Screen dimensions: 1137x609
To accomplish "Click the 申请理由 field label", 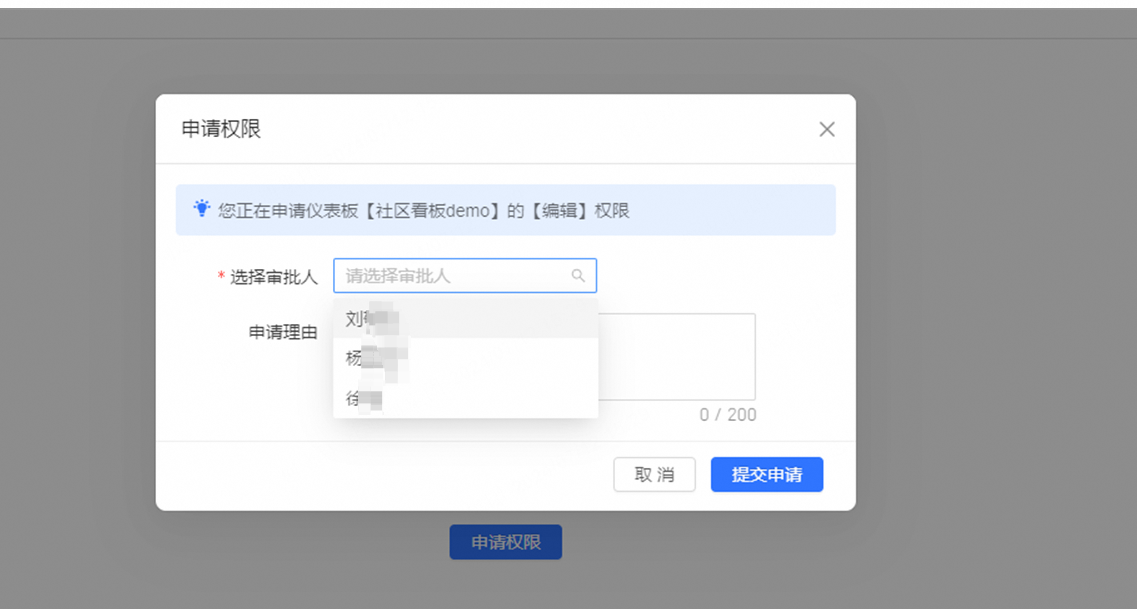I will 283,332.
